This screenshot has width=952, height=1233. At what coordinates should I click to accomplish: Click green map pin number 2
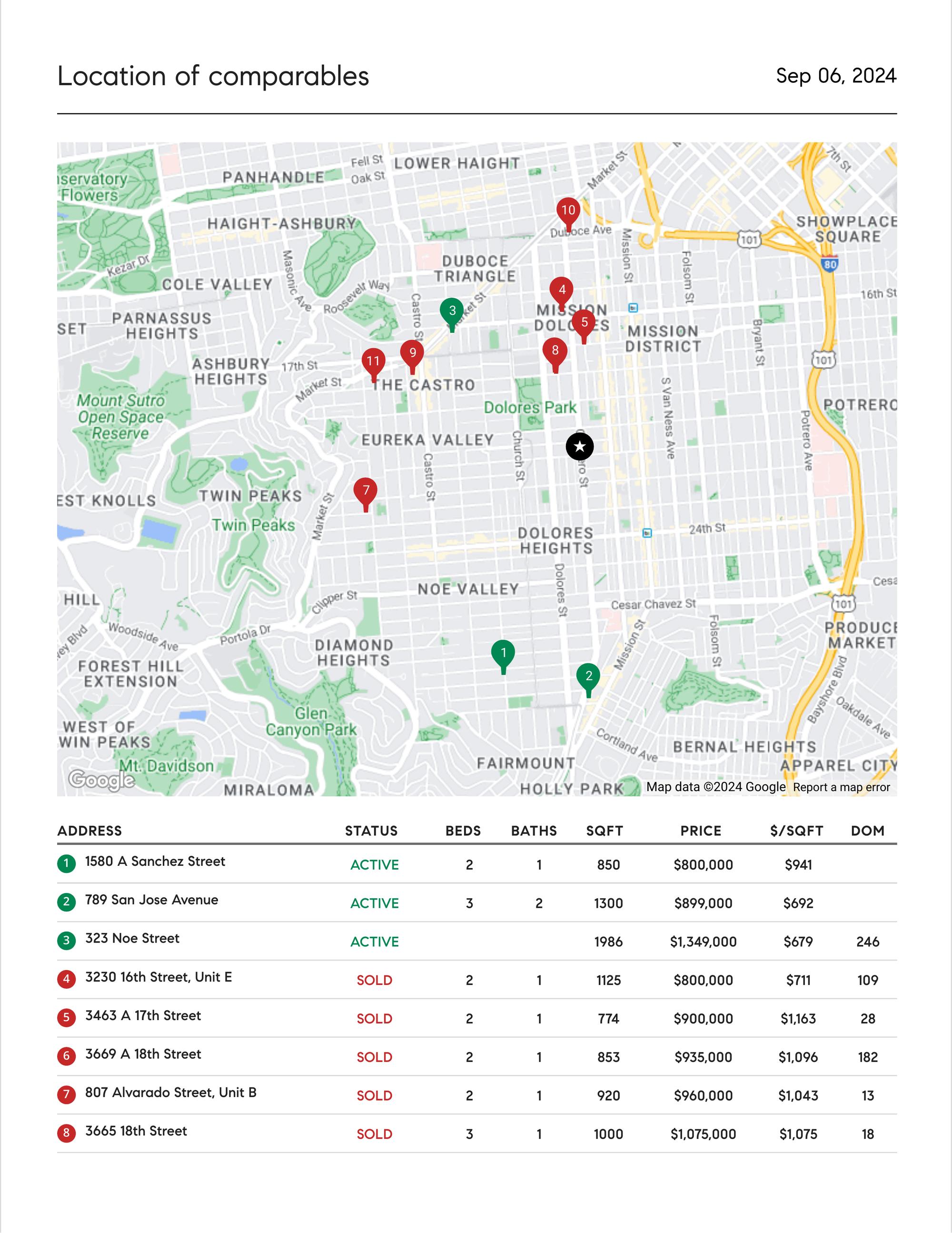[x=588, y=676]
